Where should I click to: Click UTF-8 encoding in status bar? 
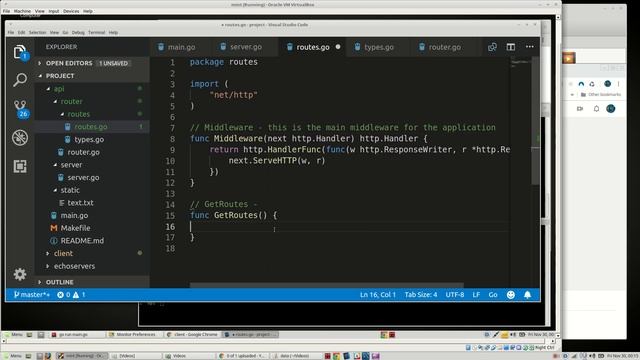click(x=455, y=295)
